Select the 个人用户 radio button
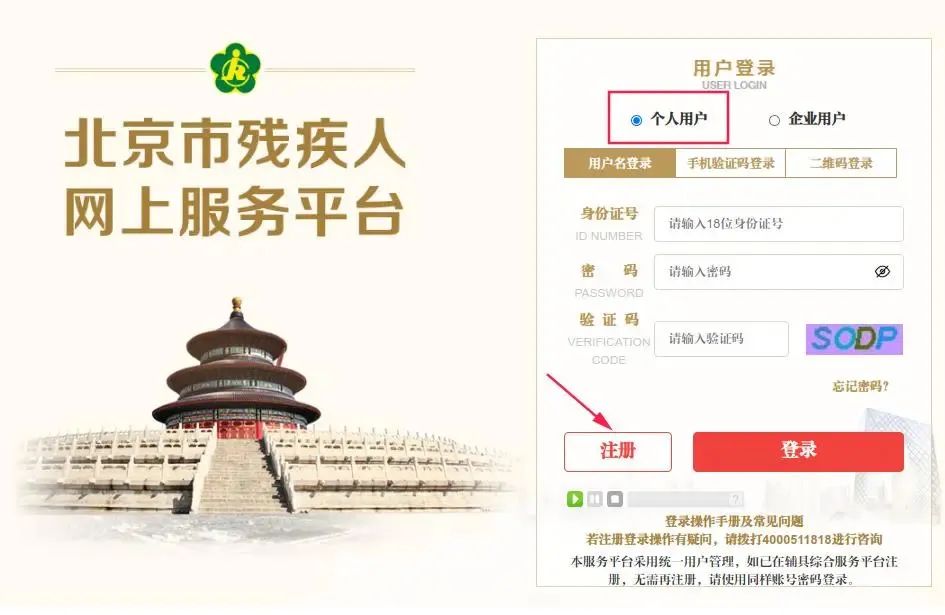Viewport: 945px width, 615px height. tap(636, 120)
